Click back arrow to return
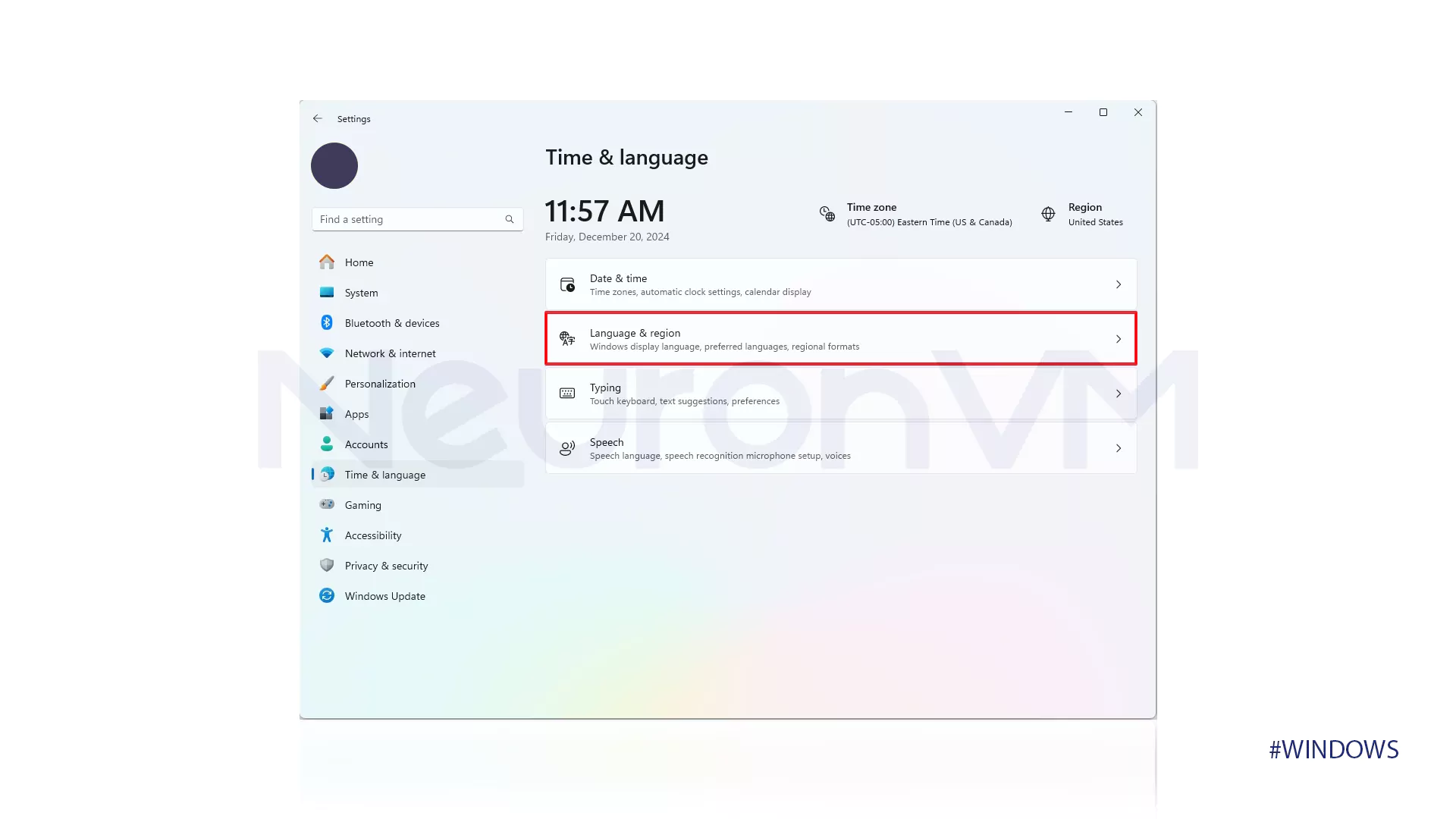The height and width of the screenshot is (819, 1456). pos(318,118)
